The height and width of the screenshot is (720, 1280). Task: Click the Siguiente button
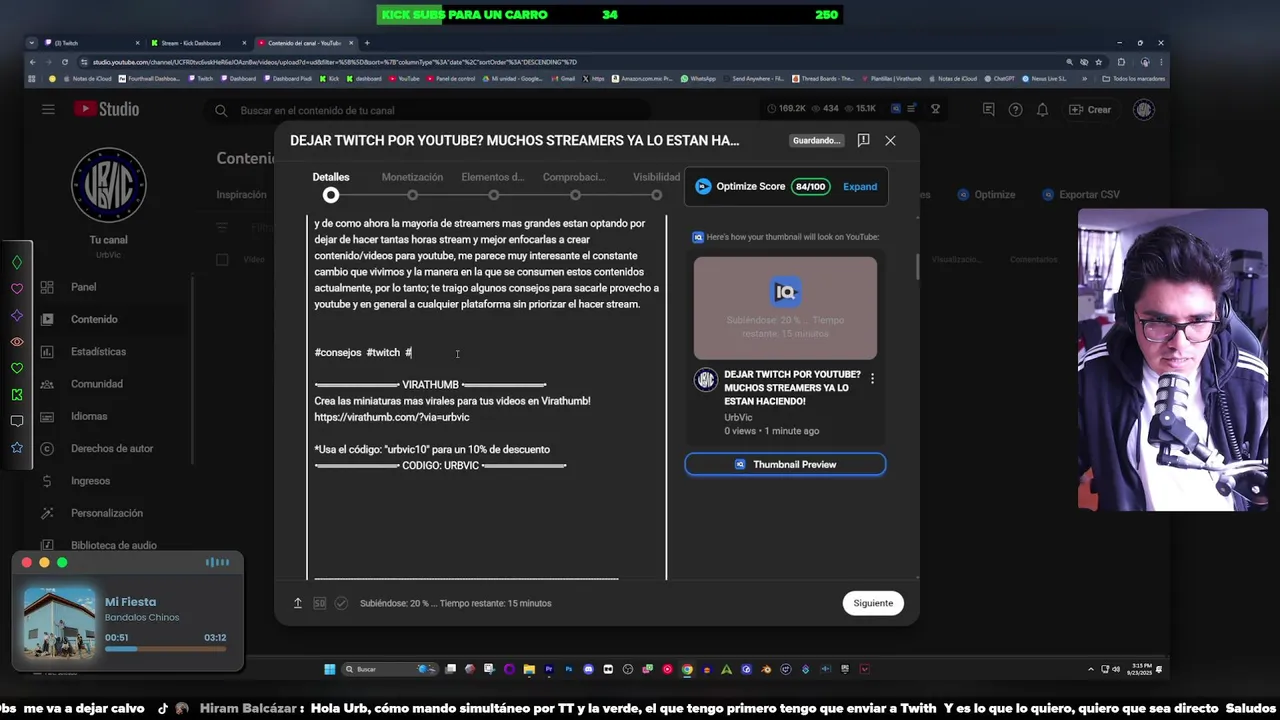pyautogui.click(x=873, y=603)
